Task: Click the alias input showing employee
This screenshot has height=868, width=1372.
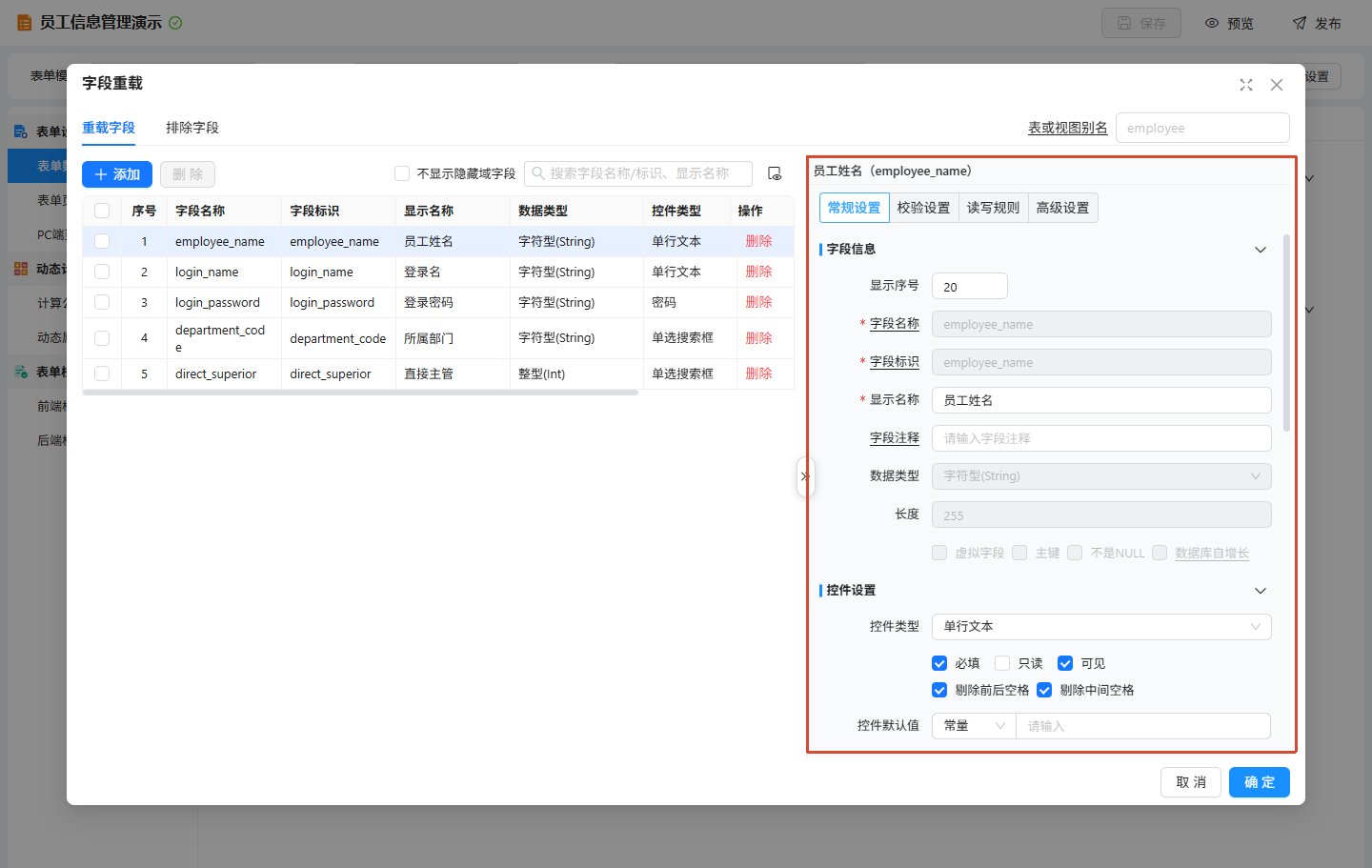Action: pyautogui.click(x=1202, y=128)
